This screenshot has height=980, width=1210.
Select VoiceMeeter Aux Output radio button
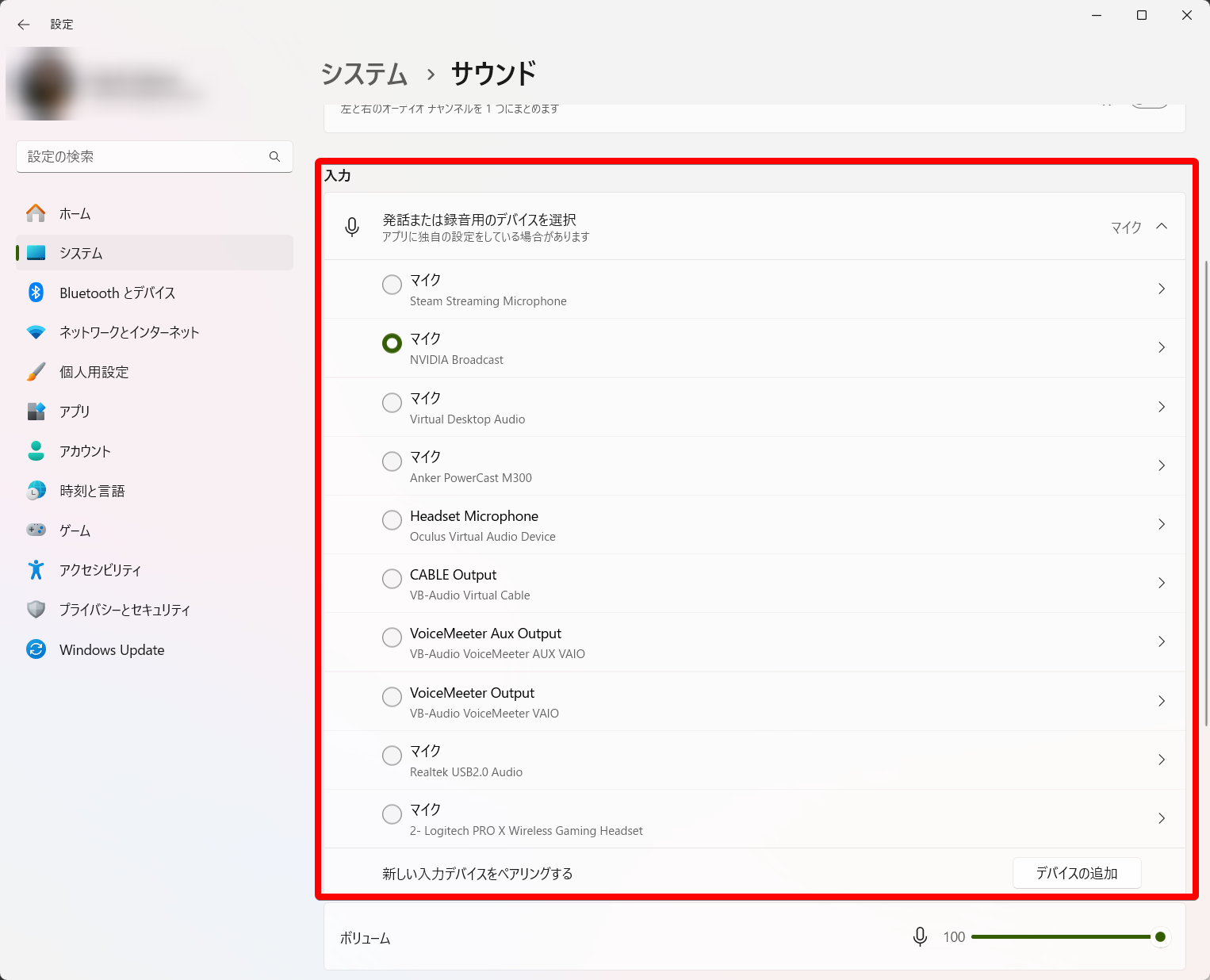point(392,637)
